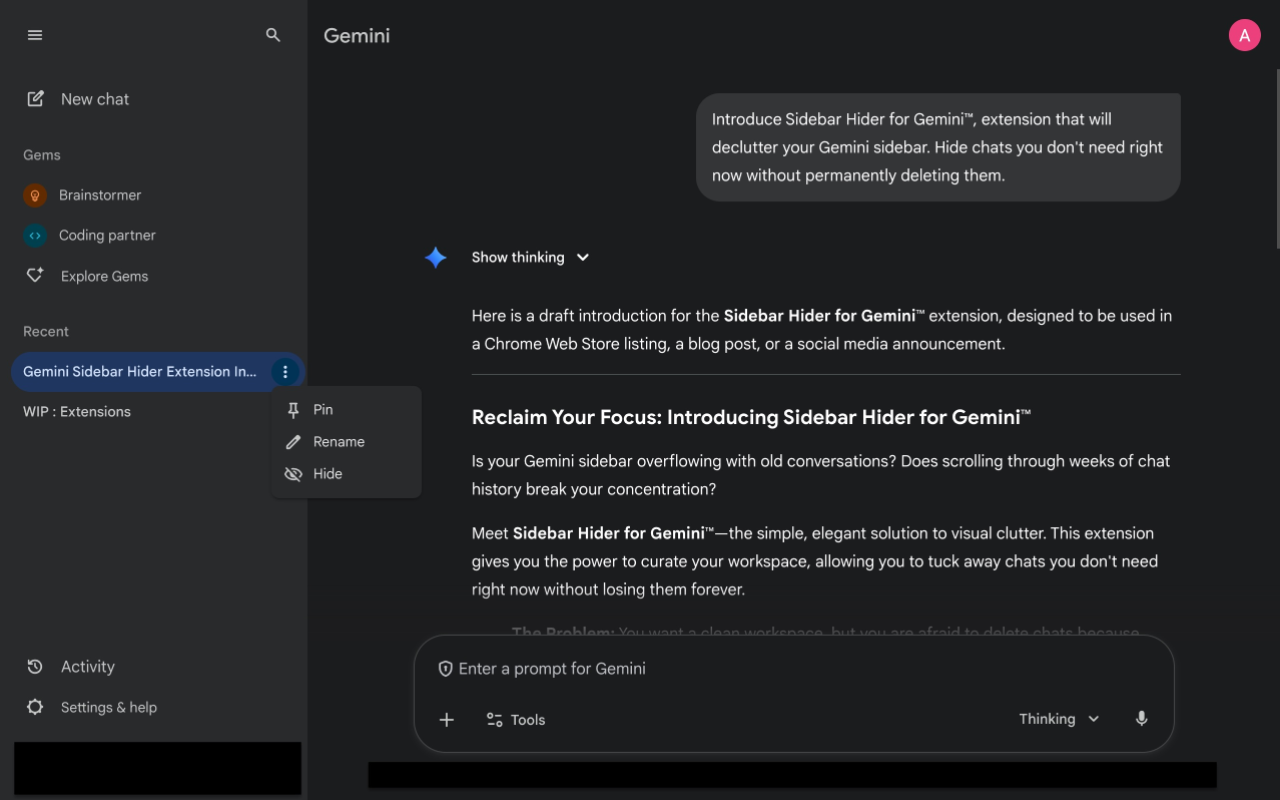Start voice input with microphone icon
Image resolution: width=1280 pixels, height=800 pixels.
coord(1141,719)
